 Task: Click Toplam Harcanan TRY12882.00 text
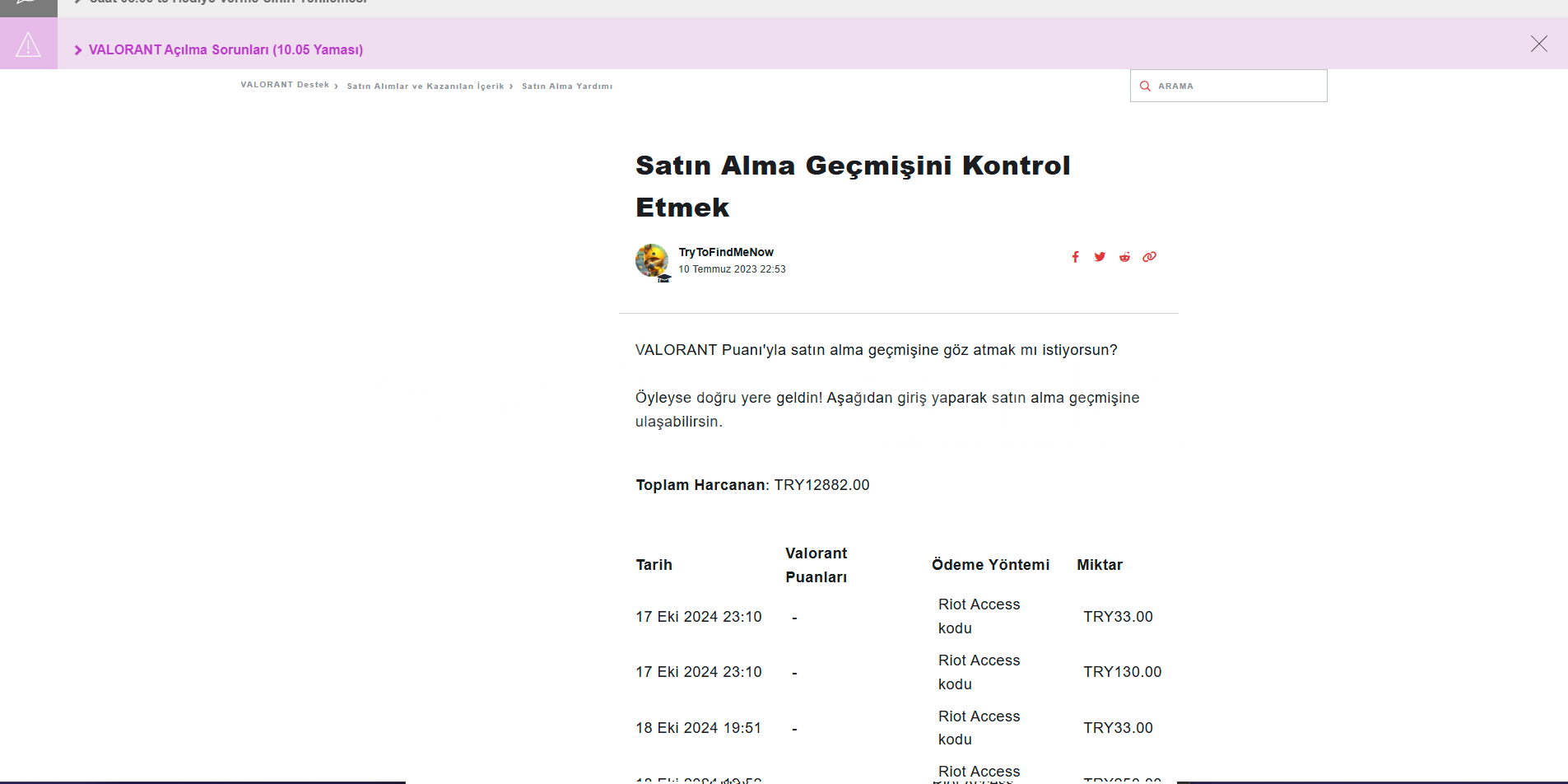[x=752, y=485]
